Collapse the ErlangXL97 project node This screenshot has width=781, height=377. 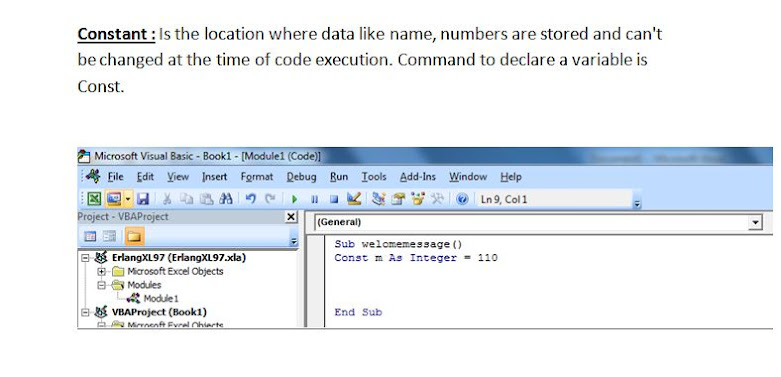click(85, 258)
